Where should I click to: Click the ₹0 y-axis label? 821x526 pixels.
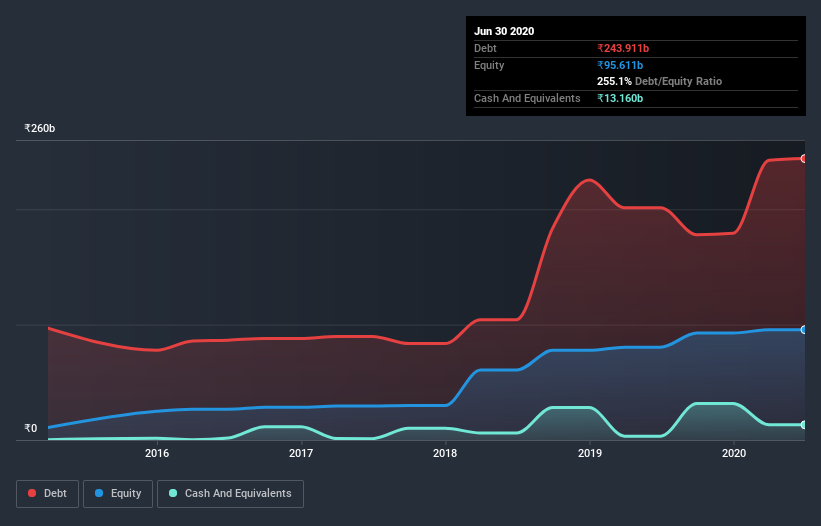(x=31, y=428)
